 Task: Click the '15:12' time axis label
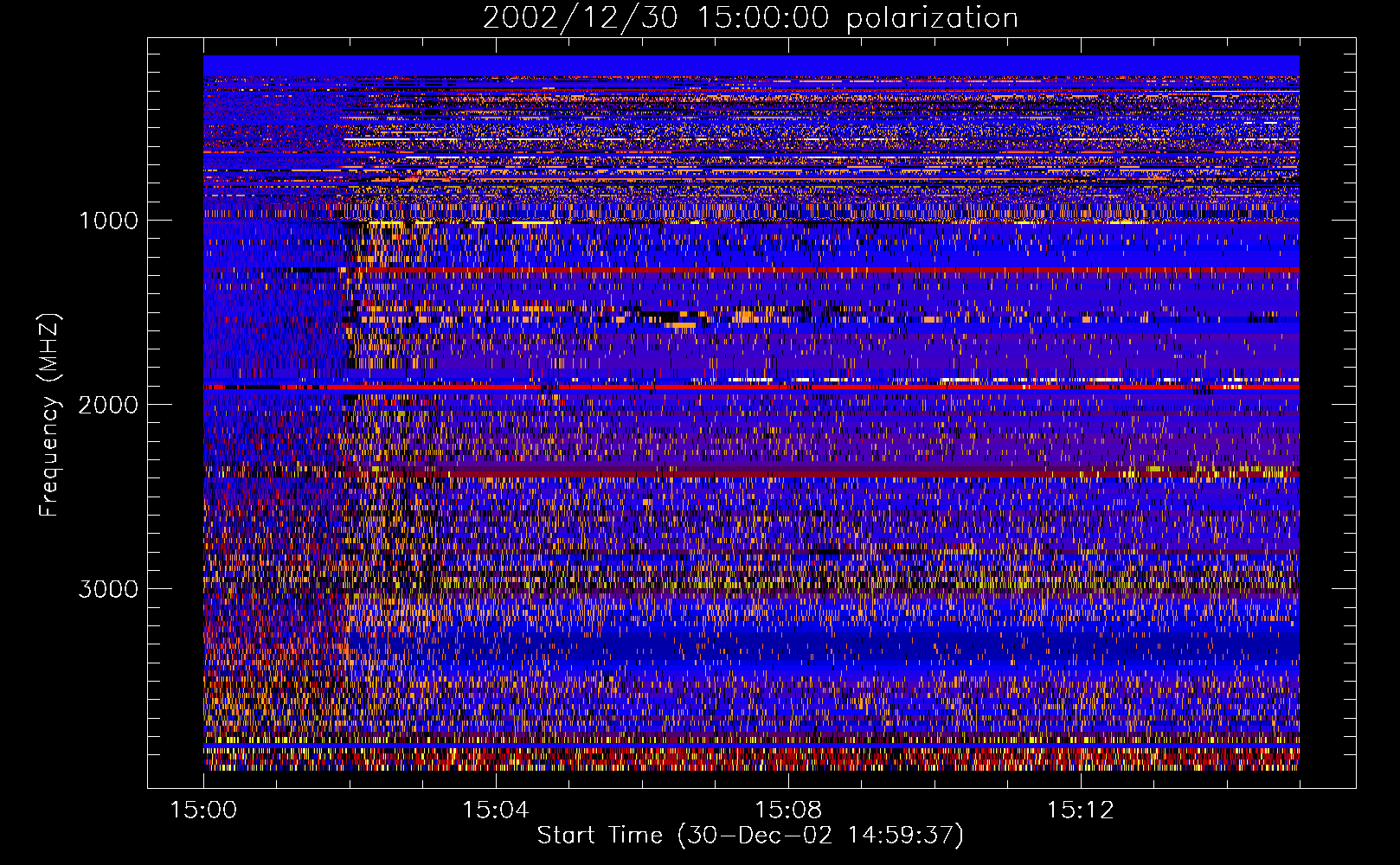click(1080, 811)
